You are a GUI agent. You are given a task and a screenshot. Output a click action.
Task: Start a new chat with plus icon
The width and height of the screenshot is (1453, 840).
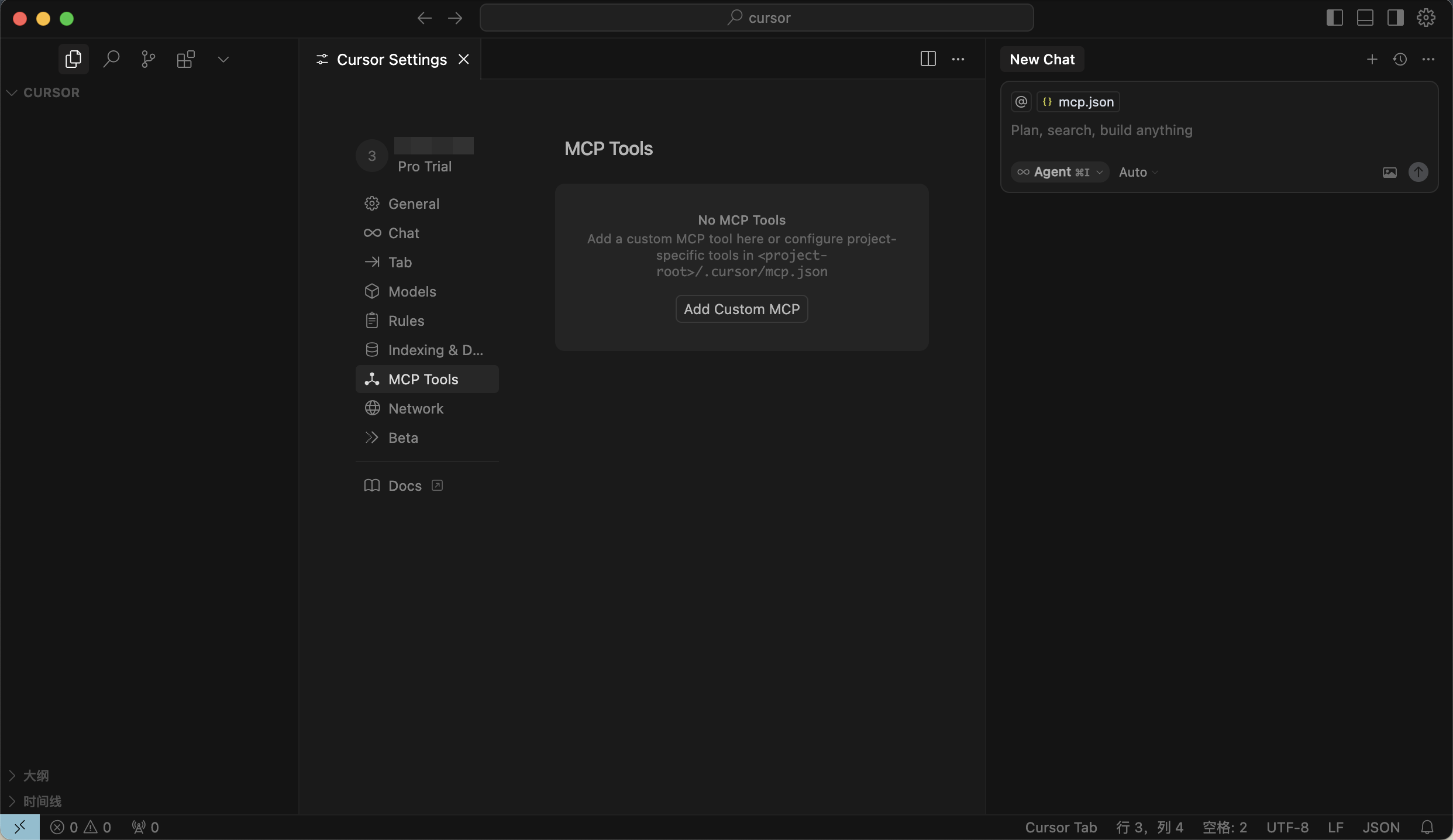click(x=1372, y=59)
